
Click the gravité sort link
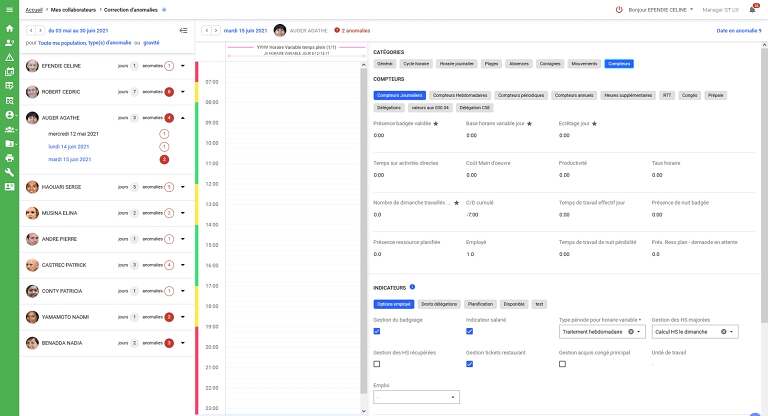[151, 43]
